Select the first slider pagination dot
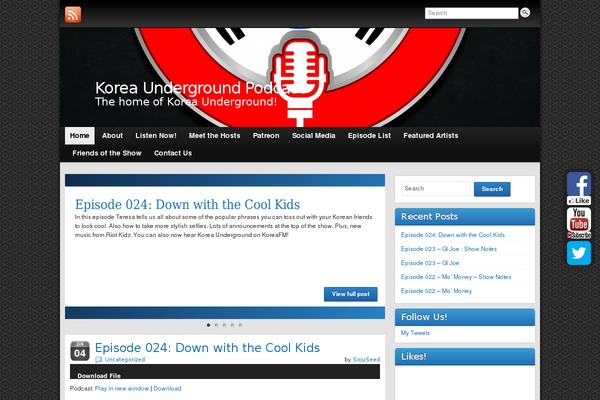The height and width of the screenshot is (400, 600). (x=208, y=325)
